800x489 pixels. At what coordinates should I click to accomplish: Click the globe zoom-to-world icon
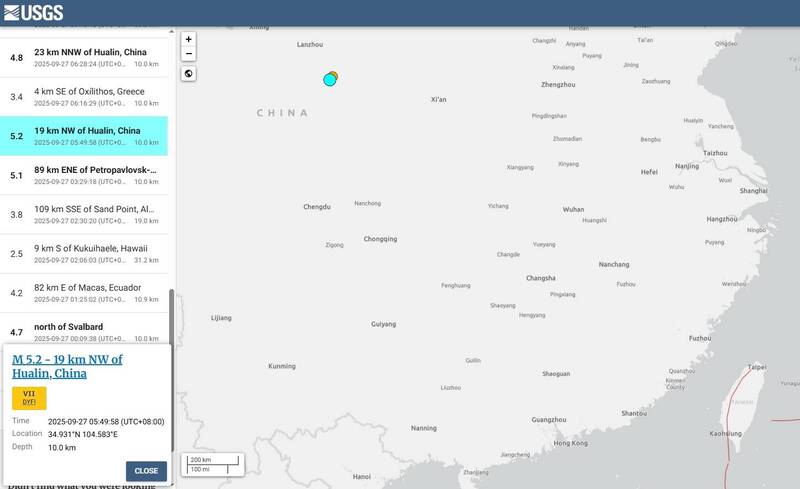click(x=189, y=73)
